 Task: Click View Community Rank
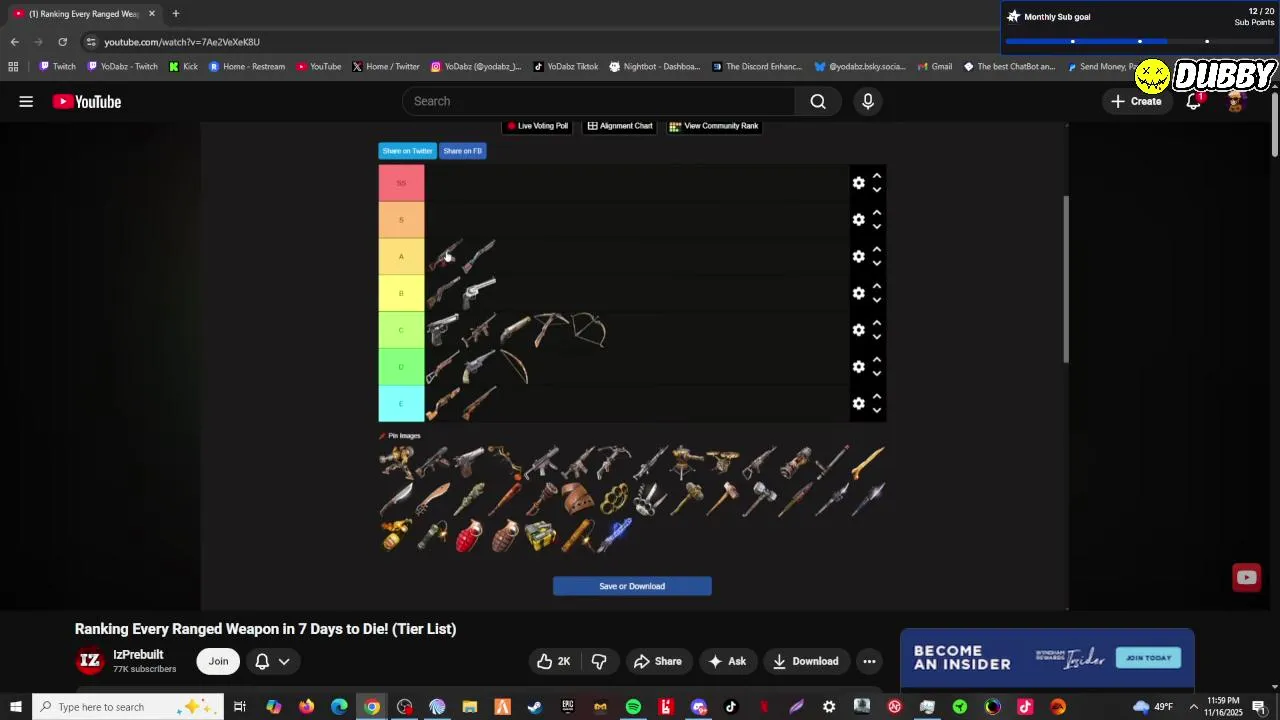714,126
